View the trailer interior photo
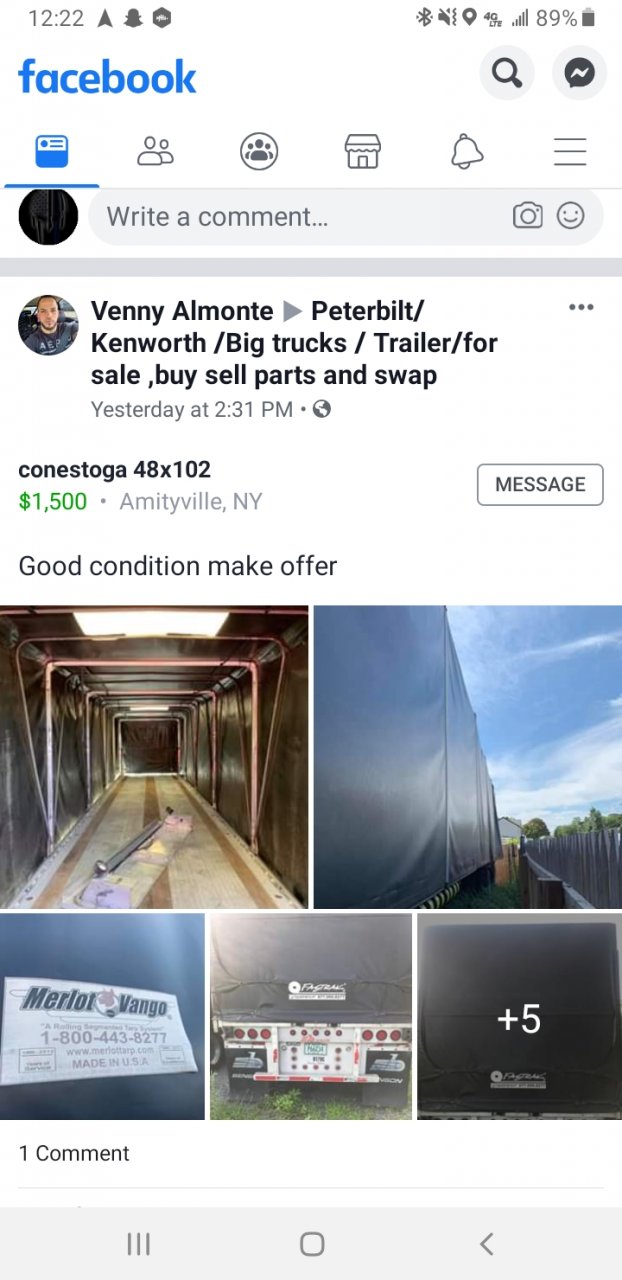 (154, 757)
